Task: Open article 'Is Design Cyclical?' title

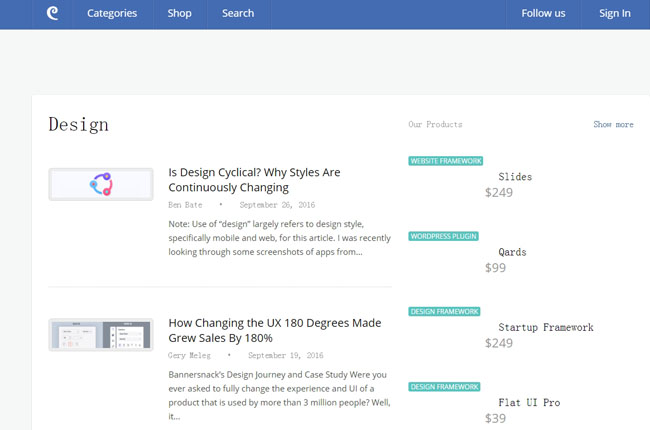Action: coord(254,179)
